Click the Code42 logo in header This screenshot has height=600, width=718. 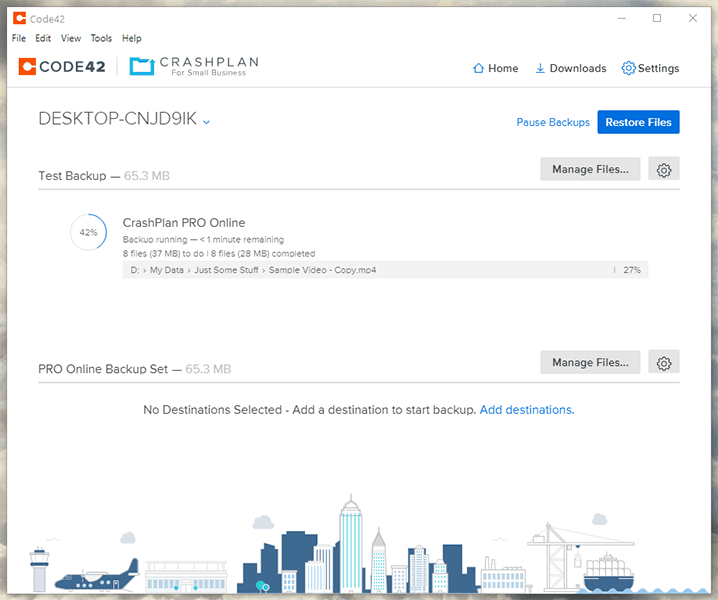(62, 67)
